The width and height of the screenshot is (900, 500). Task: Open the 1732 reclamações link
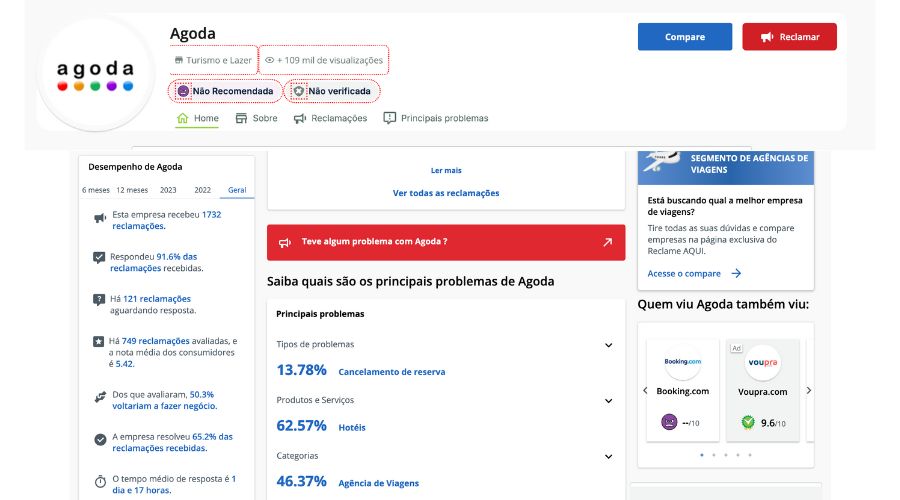166,220
